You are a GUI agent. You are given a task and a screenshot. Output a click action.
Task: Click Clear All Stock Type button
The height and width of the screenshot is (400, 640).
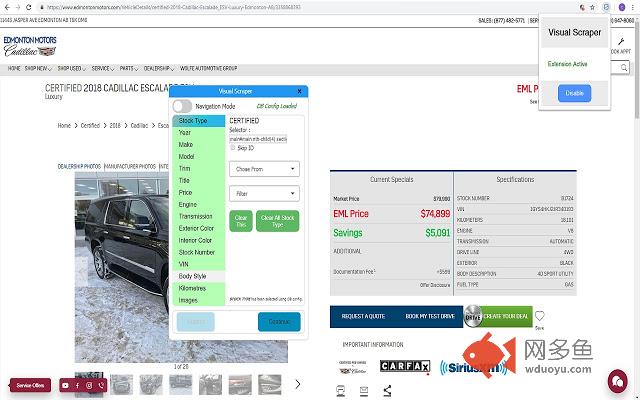click(x=278, y=220)
